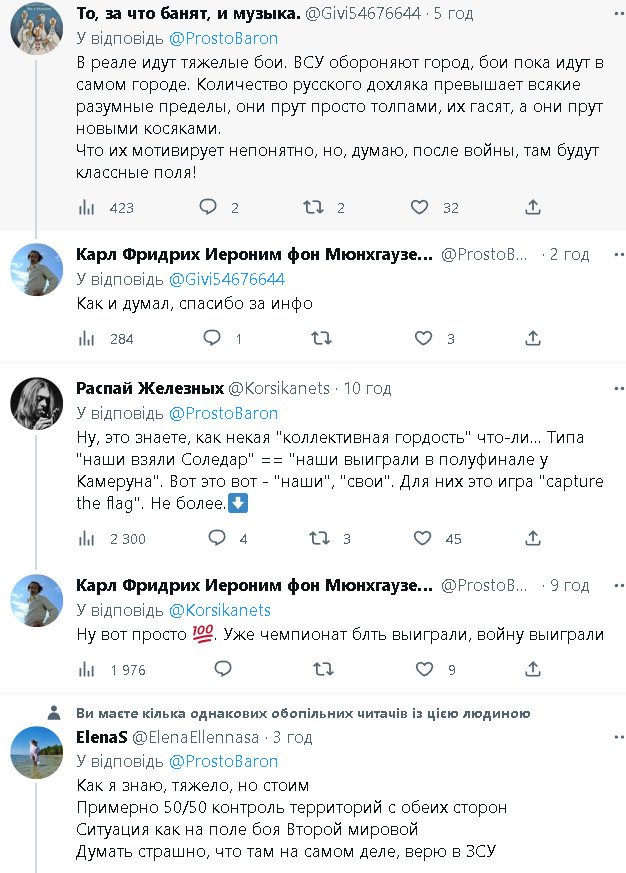Image resolution: width=626 pixels, height=873 pixels.
Task: View analytics showing 423 views
Action: click(87, 207)
